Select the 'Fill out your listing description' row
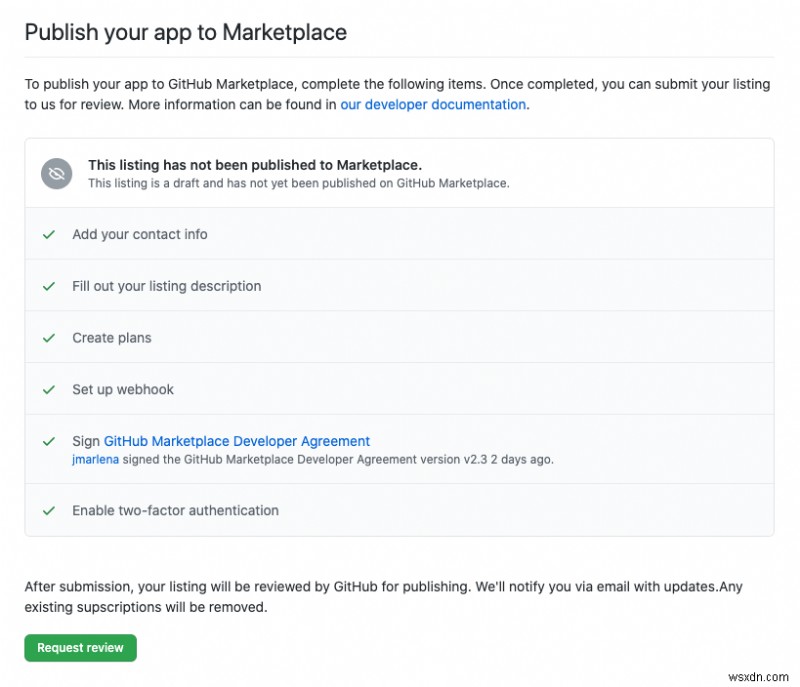The height and width of the screenshot is (687, 800). pyautogui.click(x=166, y=286)
